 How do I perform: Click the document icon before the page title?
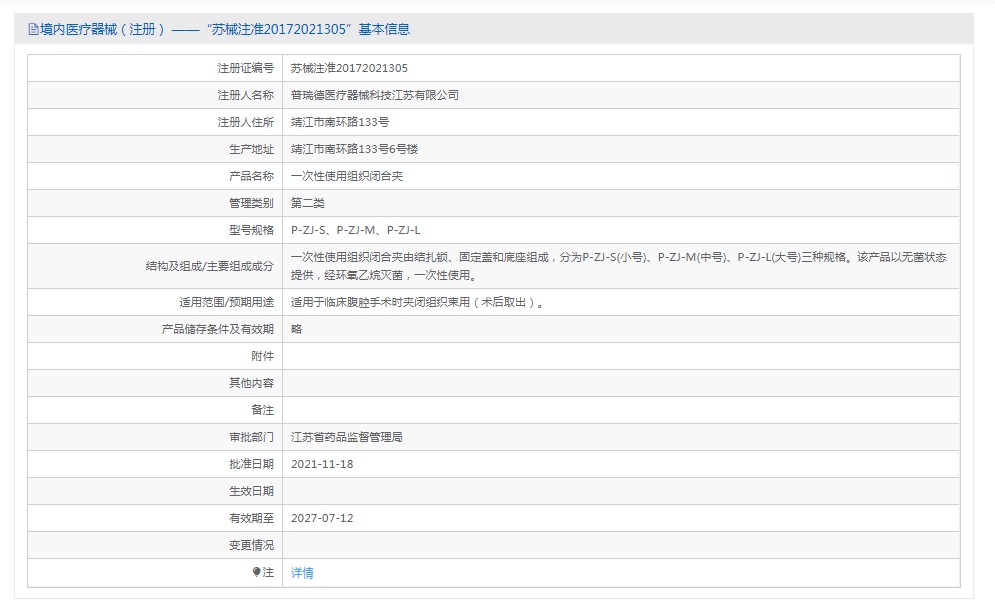click(34, 29)
